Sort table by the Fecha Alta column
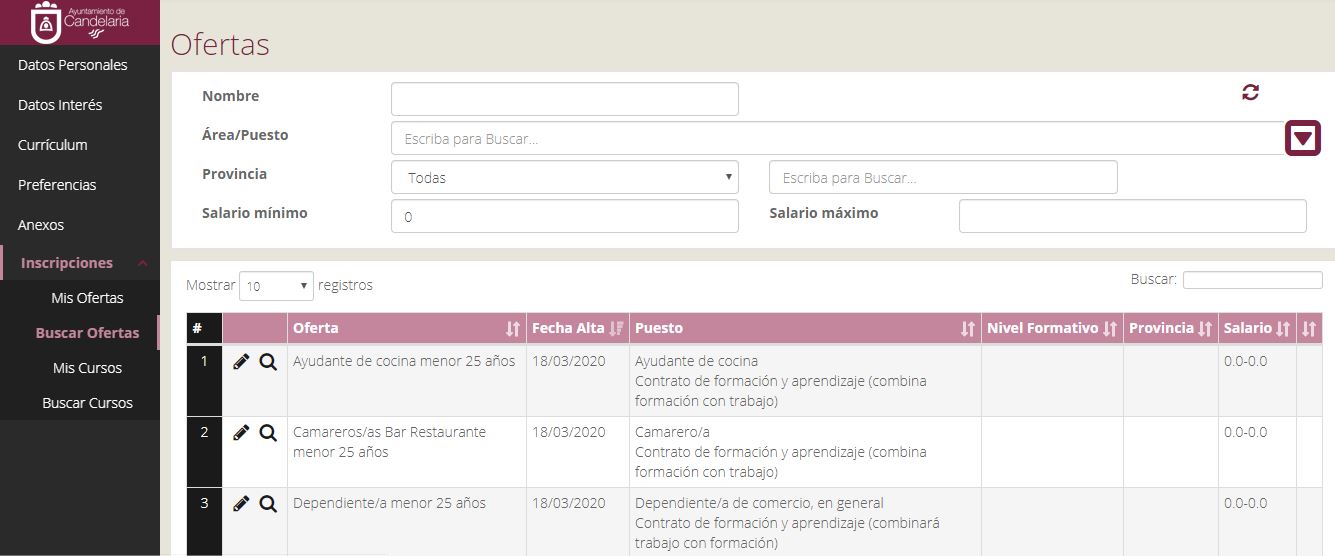 578,328
